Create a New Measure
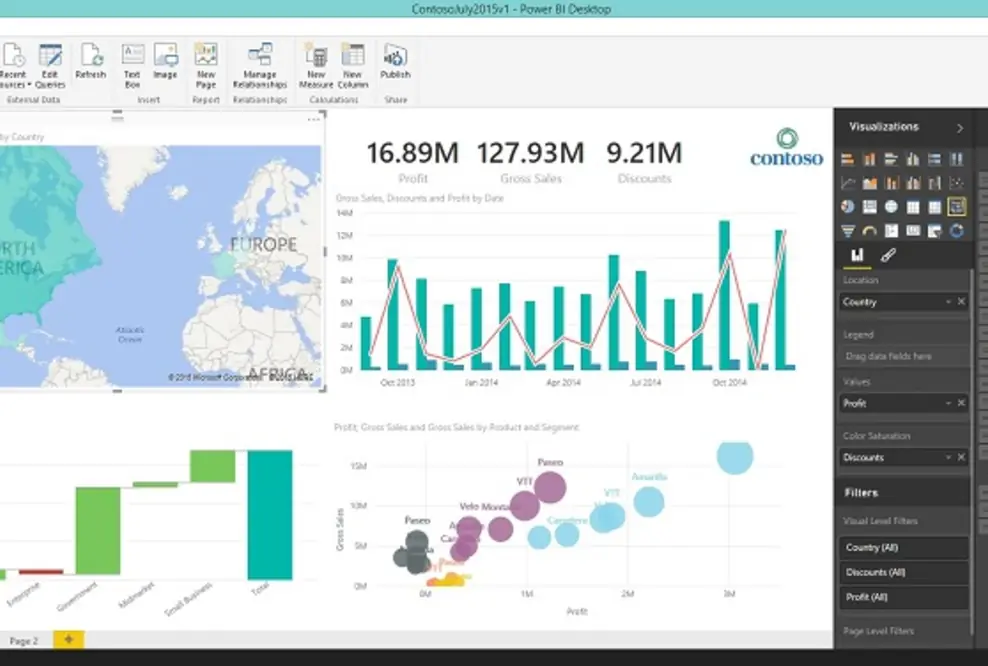The width and height of the screenshot is (988, 666). pos(316,66)
